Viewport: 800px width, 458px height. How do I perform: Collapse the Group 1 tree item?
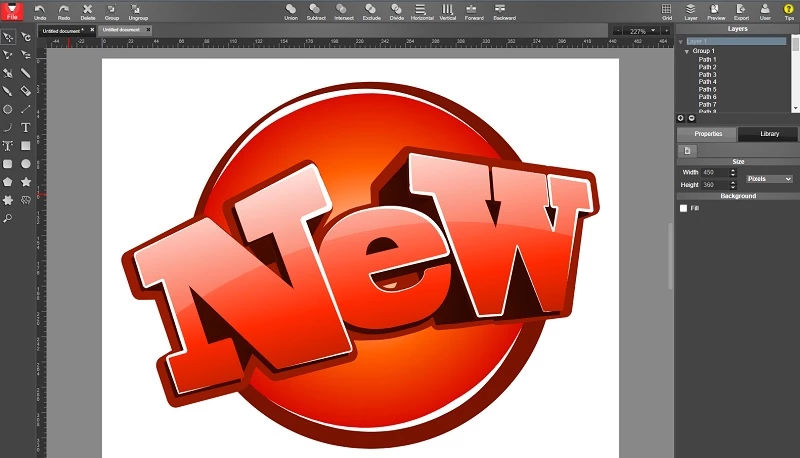[686, 50]
